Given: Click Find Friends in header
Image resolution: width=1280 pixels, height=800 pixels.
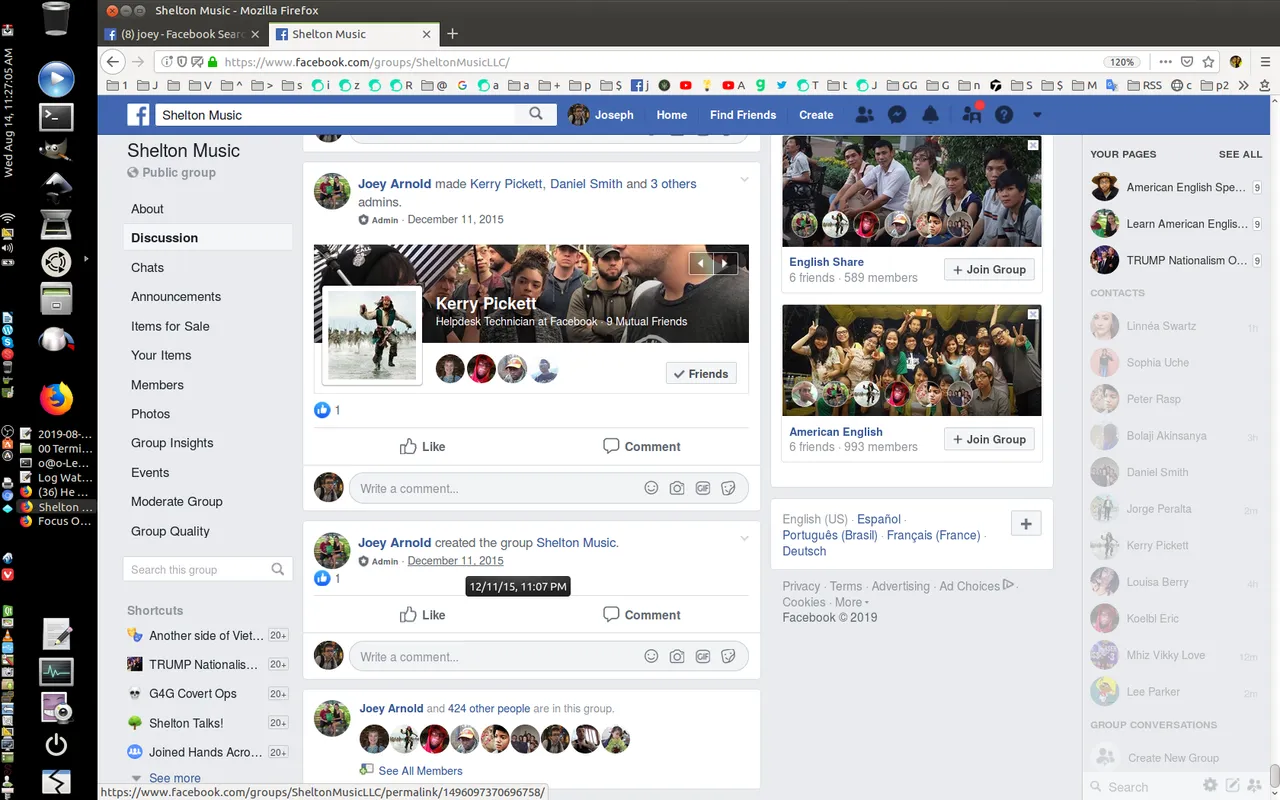Looking at the screenshot, I should tap(743, 115).
